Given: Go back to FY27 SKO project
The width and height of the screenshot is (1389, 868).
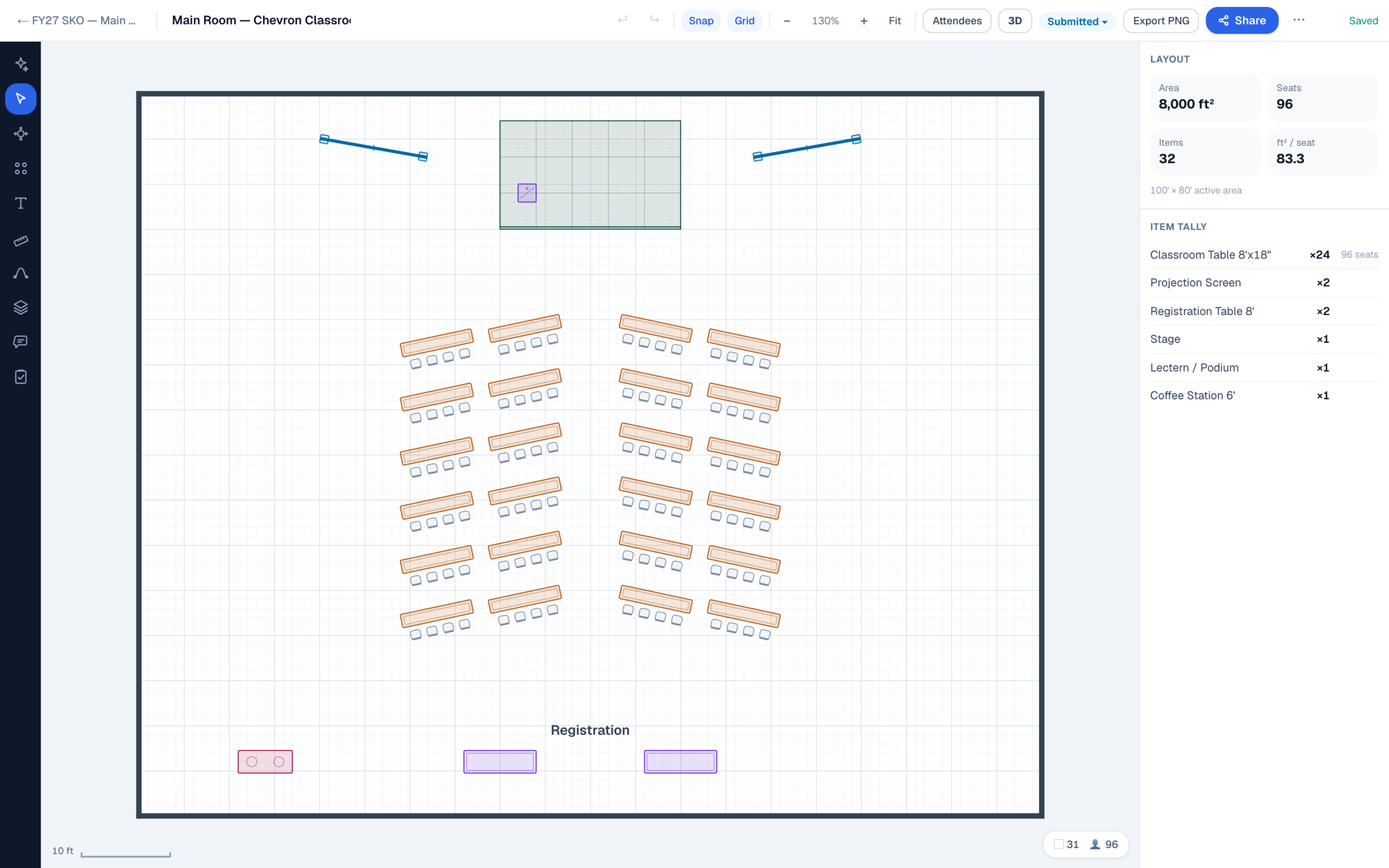Looking at the screenshot, I should tap(77, 21).
